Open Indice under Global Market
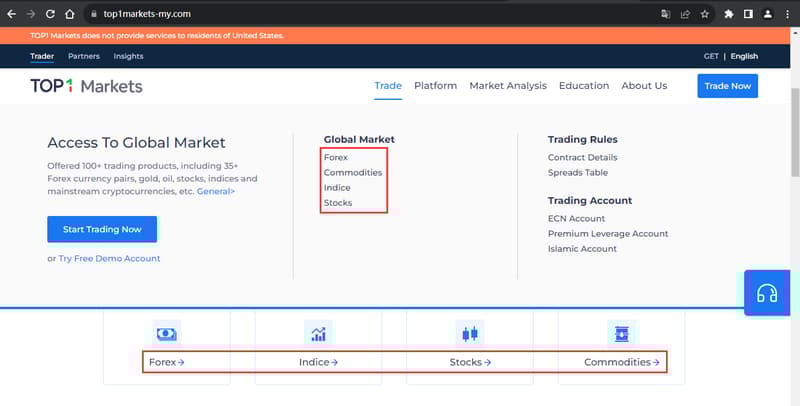 tap(337, 188)
